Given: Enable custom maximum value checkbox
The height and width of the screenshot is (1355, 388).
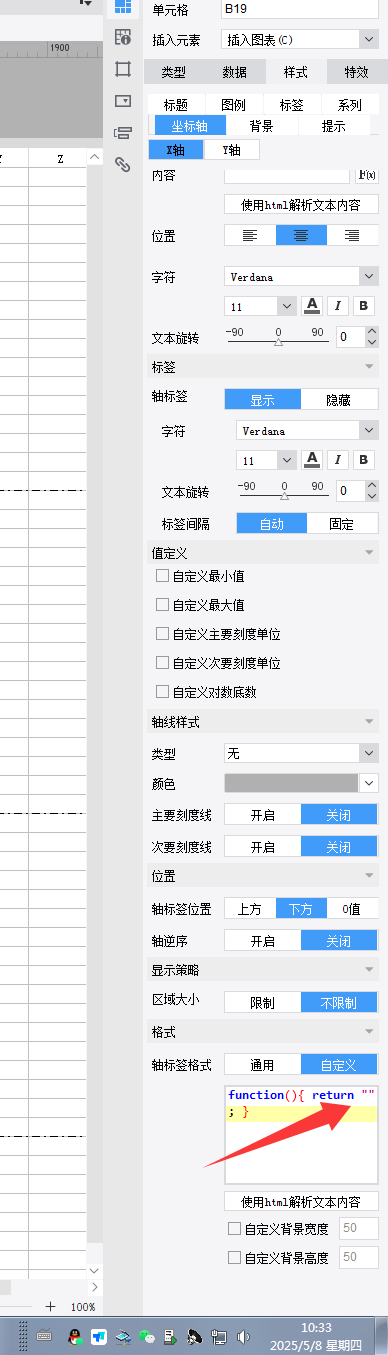Looking at the screenshot, I should (x=162, y=605).
